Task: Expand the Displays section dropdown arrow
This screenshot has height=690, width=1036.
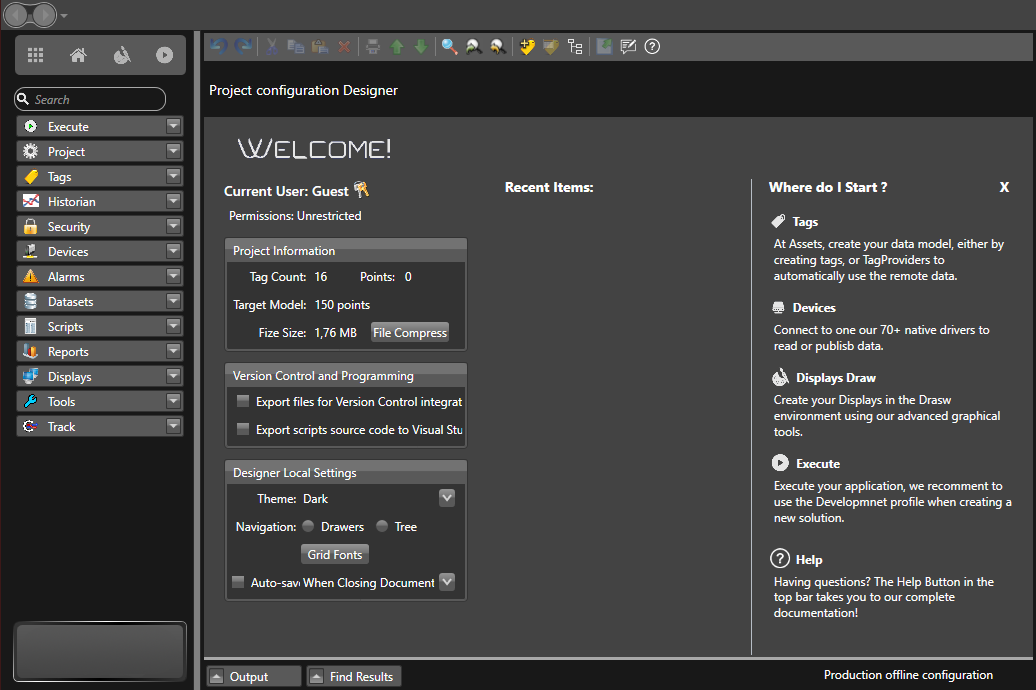Action: click(x=173, y=377)
